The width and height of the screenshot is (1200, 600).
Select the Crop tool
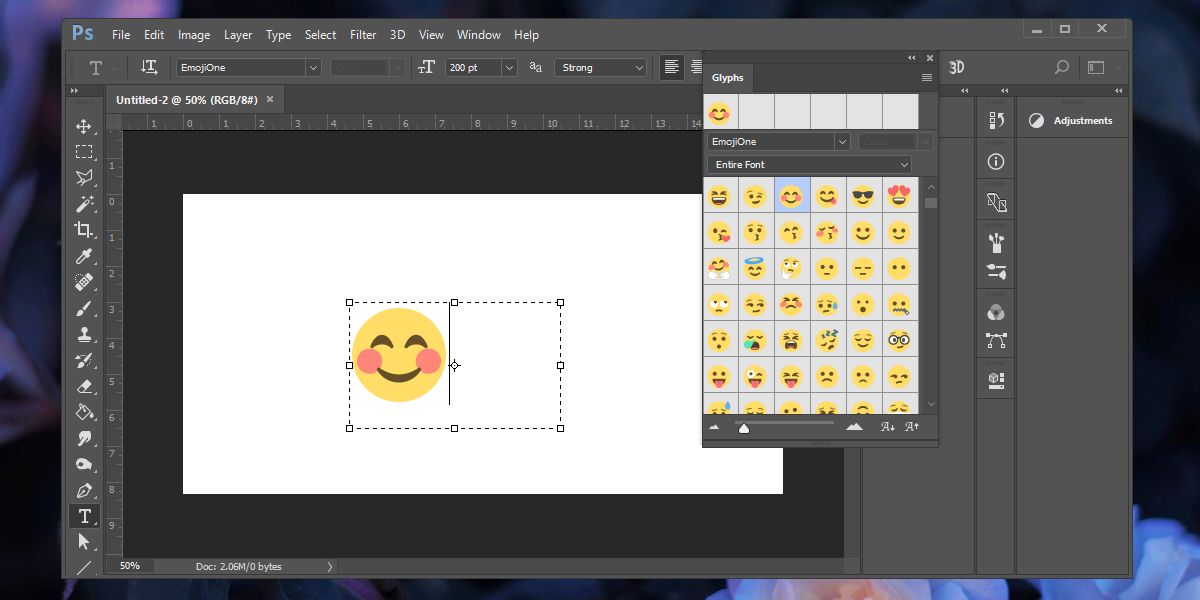click(x=85, y=230)
